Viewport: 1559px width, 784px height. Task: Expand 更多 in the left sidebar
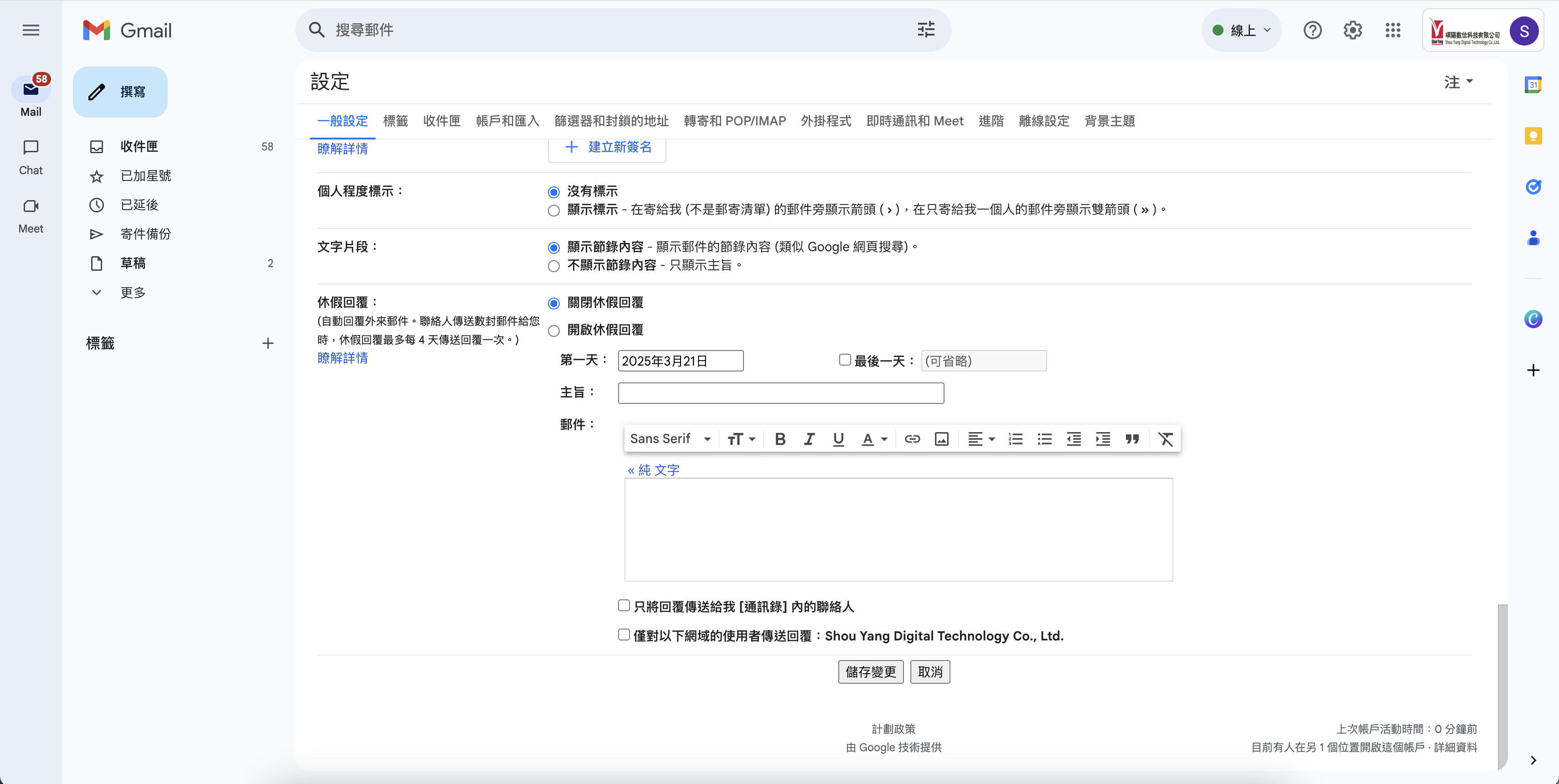tap(133, 293)
